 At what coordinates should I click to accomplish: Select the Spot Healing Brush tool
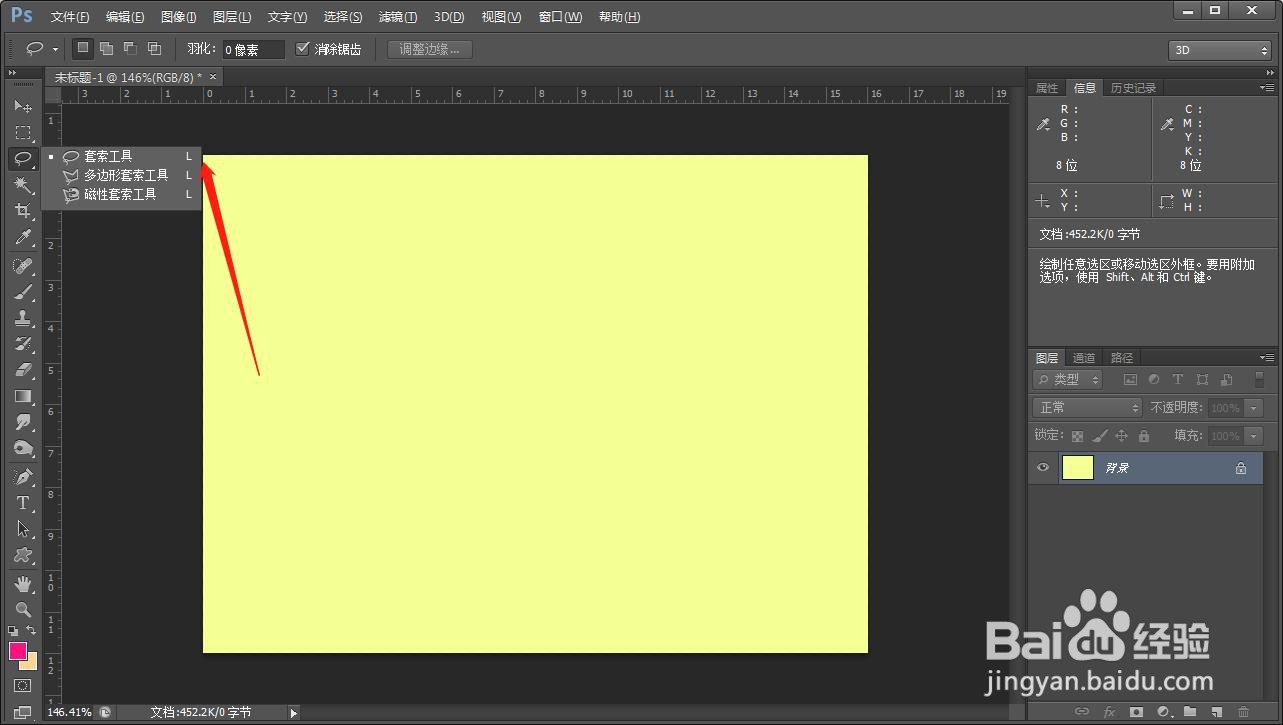22,266
